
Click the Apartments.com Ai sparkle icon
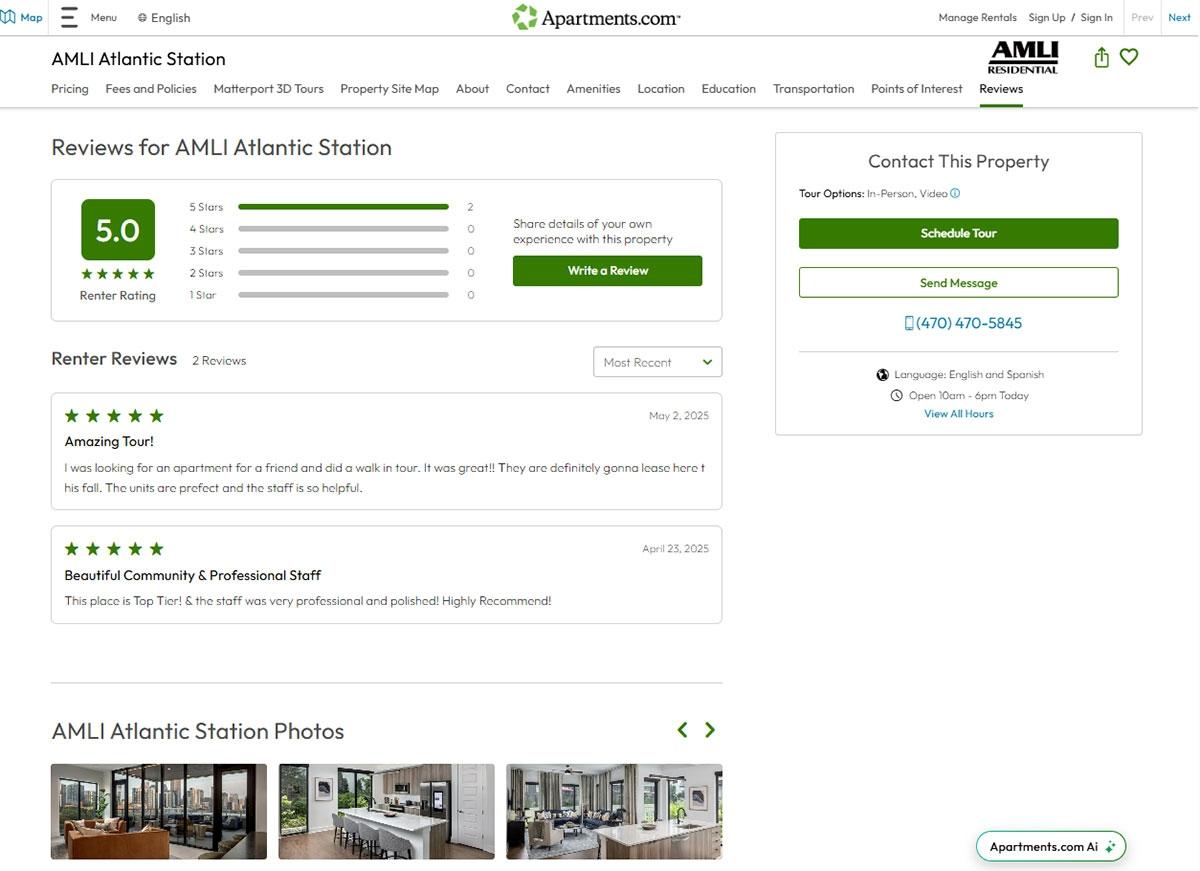pos(1110,847)
